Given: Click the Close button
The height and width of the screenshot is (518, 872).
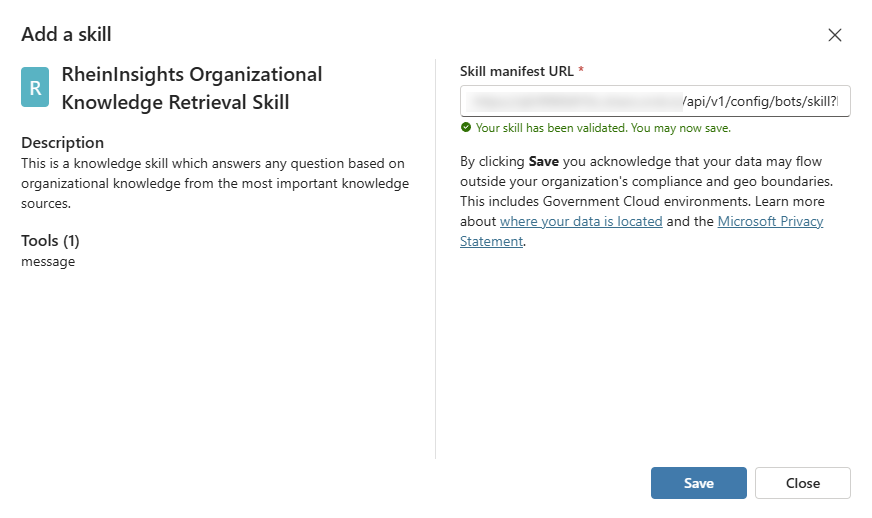Looking at the screenshot, I should 802,483.
